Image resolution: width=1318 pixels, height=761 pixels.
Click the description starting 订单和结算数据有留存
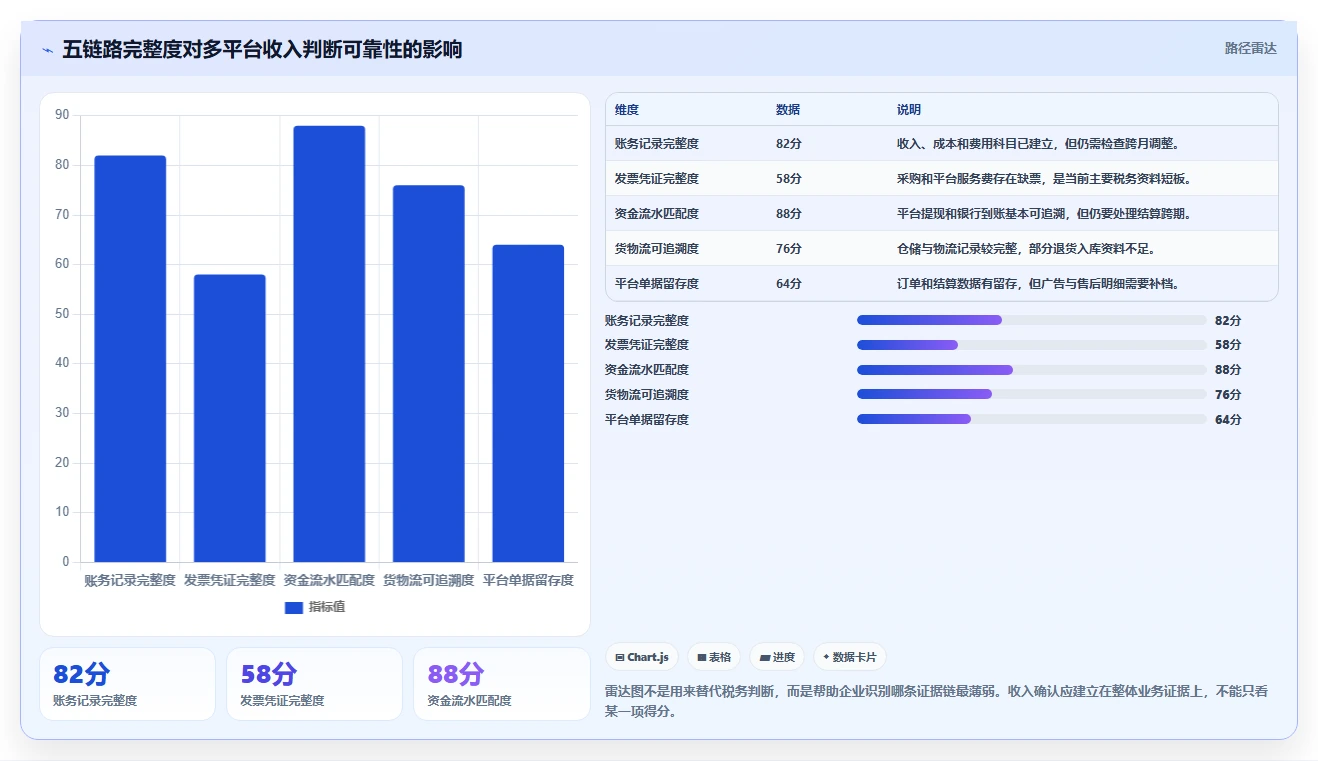(x=1040, y=283)
